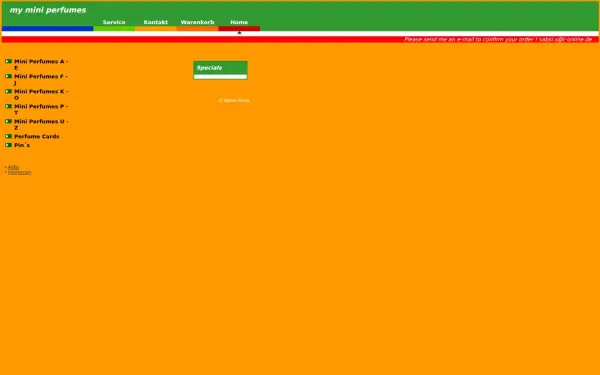
Task: Browse the Mini Perfumes K - O category
Action: 41,94
